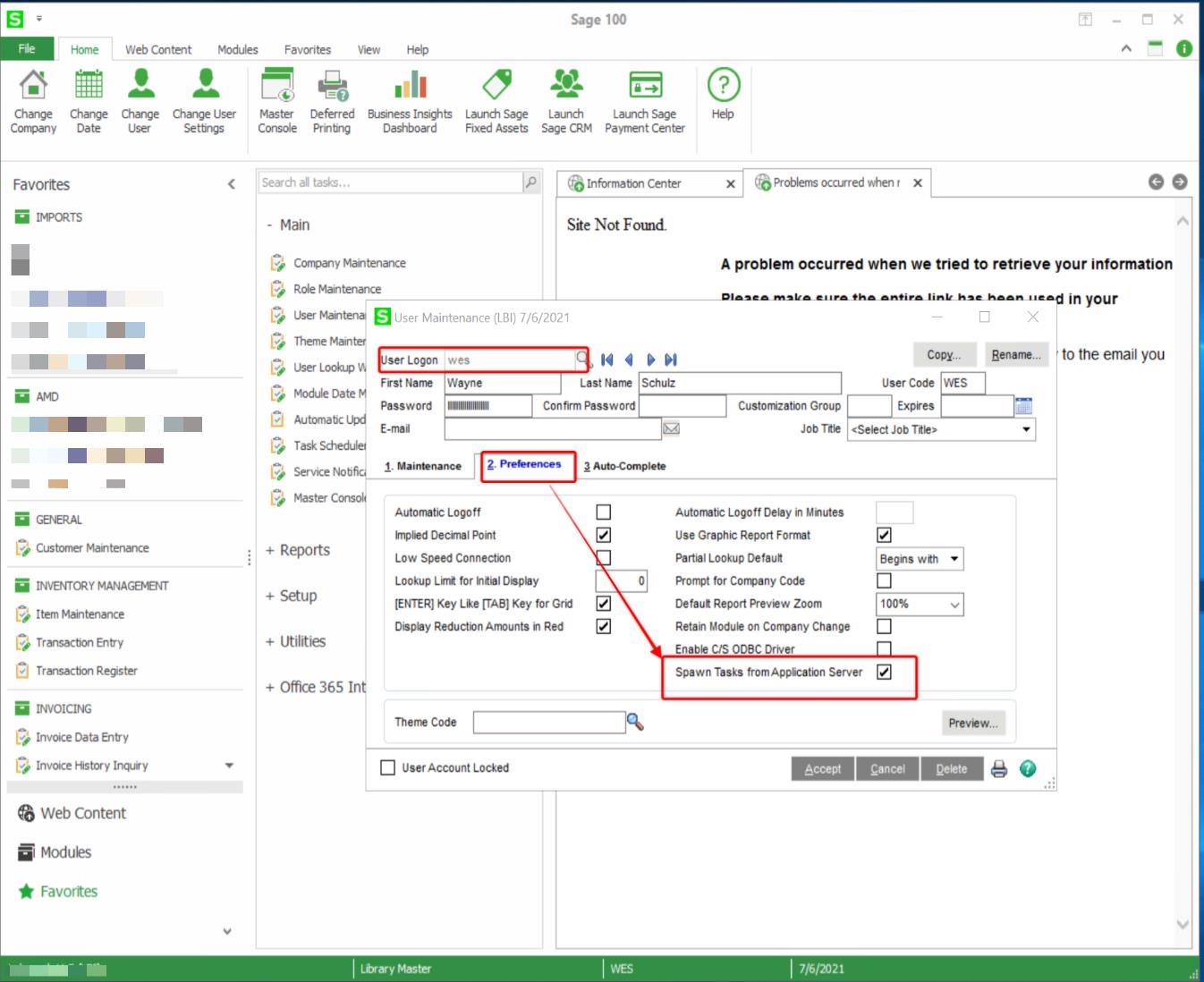This screenshot has height=982, width=1204.
Task: Open Deferred Printing
Action: (332, 102)
